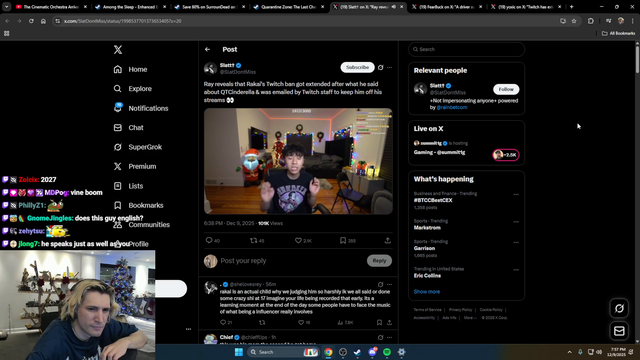This screenshot has width=640, height=360.
Task: Click the Reply button
Action: (379, 261)
